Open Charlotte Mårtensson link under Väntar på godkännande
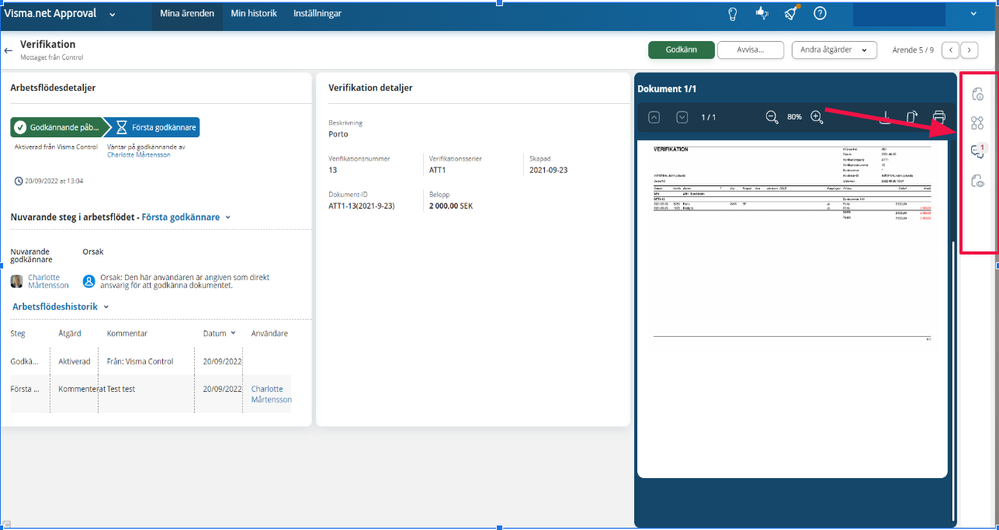The width and height of the screenshot is (999, 530). (139, 155)
